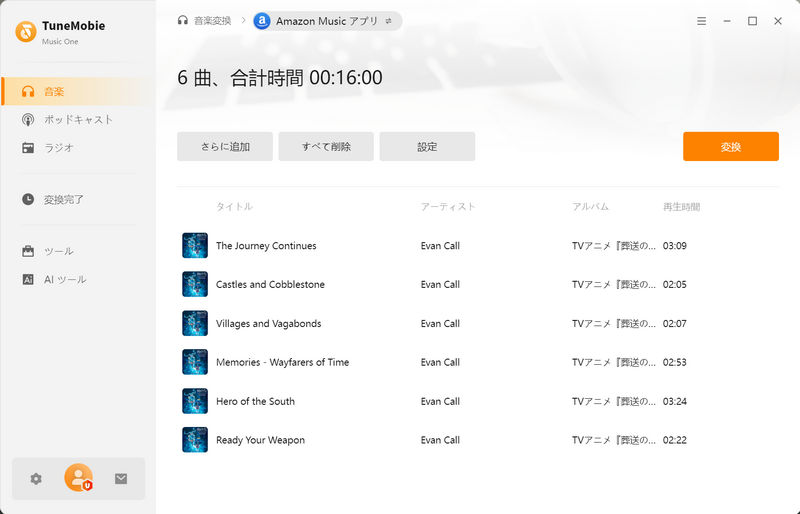Click album art of Ready Your Weapon
The height and width of the screenshot is (514, 800).
coord(195,440)
